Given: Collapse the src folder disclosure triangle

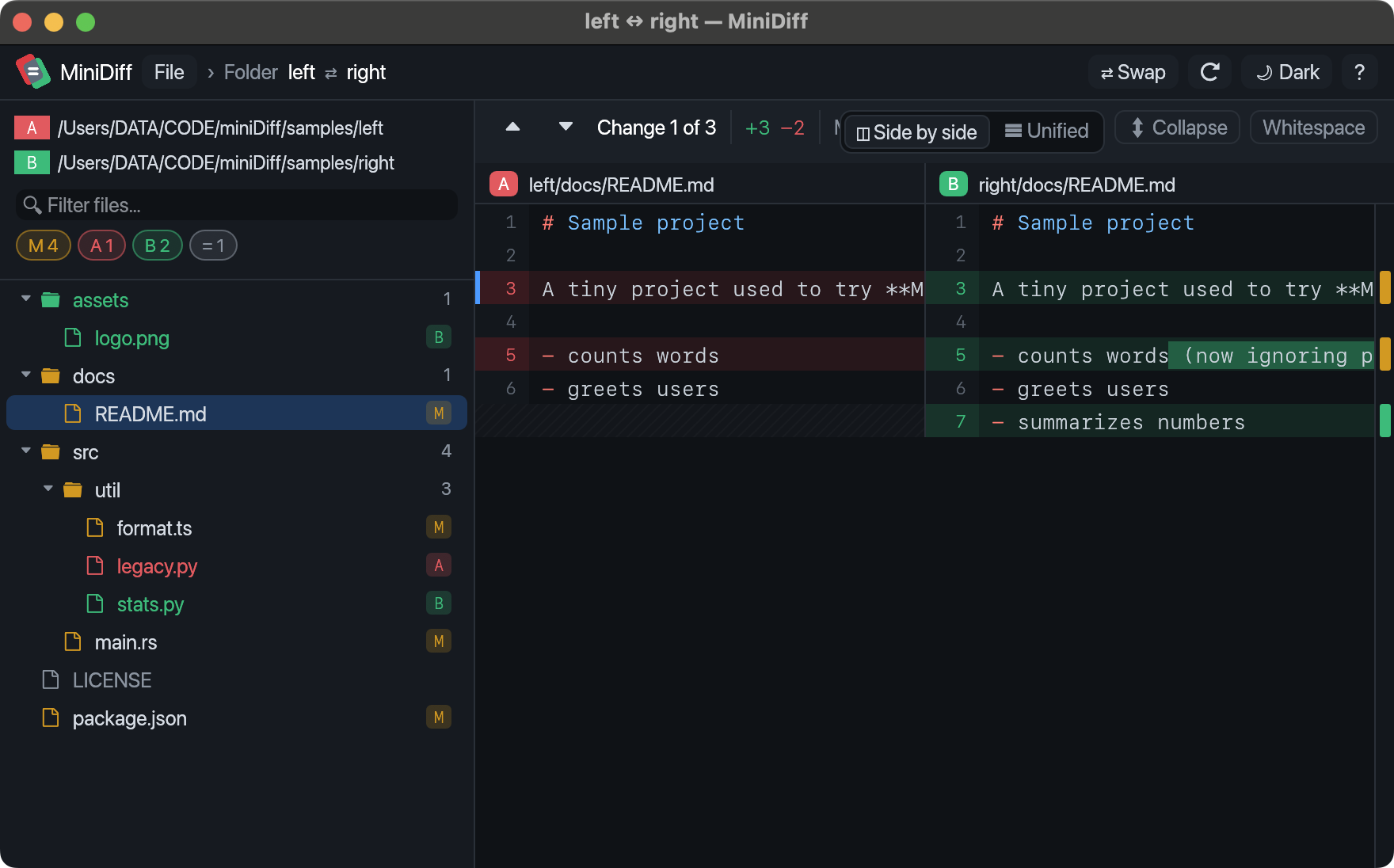Looking at the screenshot, I should pos(26,451).
